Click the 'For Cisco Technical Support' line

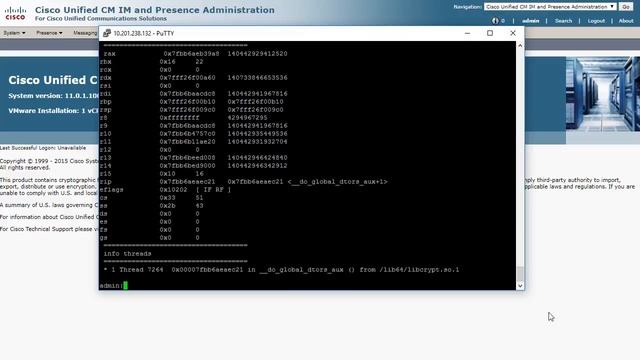click(49, 229)
